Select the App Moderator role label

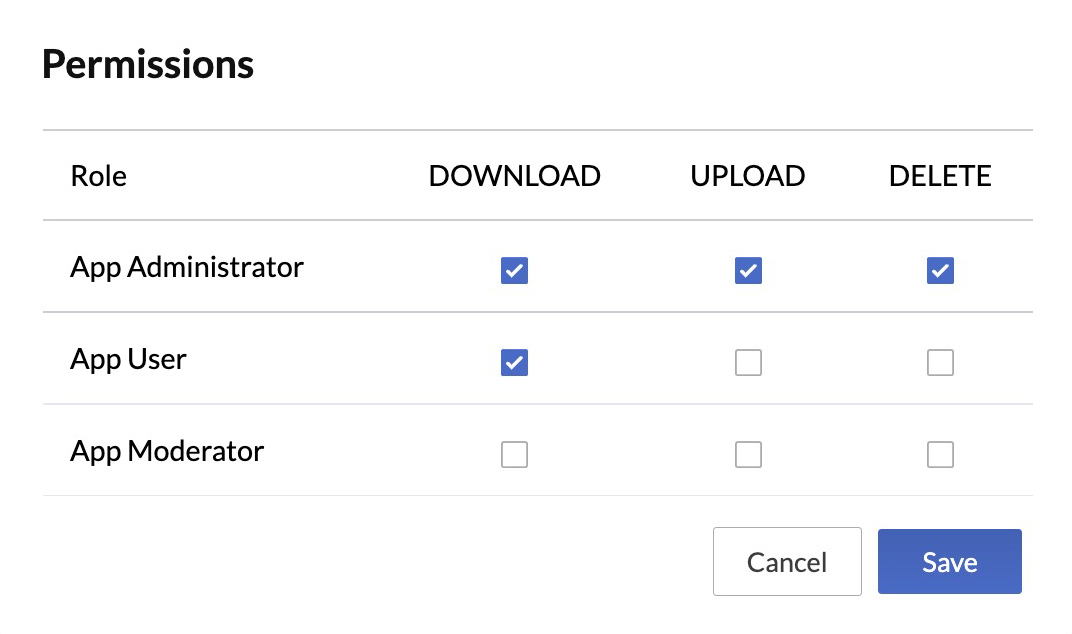pos(167,451)
